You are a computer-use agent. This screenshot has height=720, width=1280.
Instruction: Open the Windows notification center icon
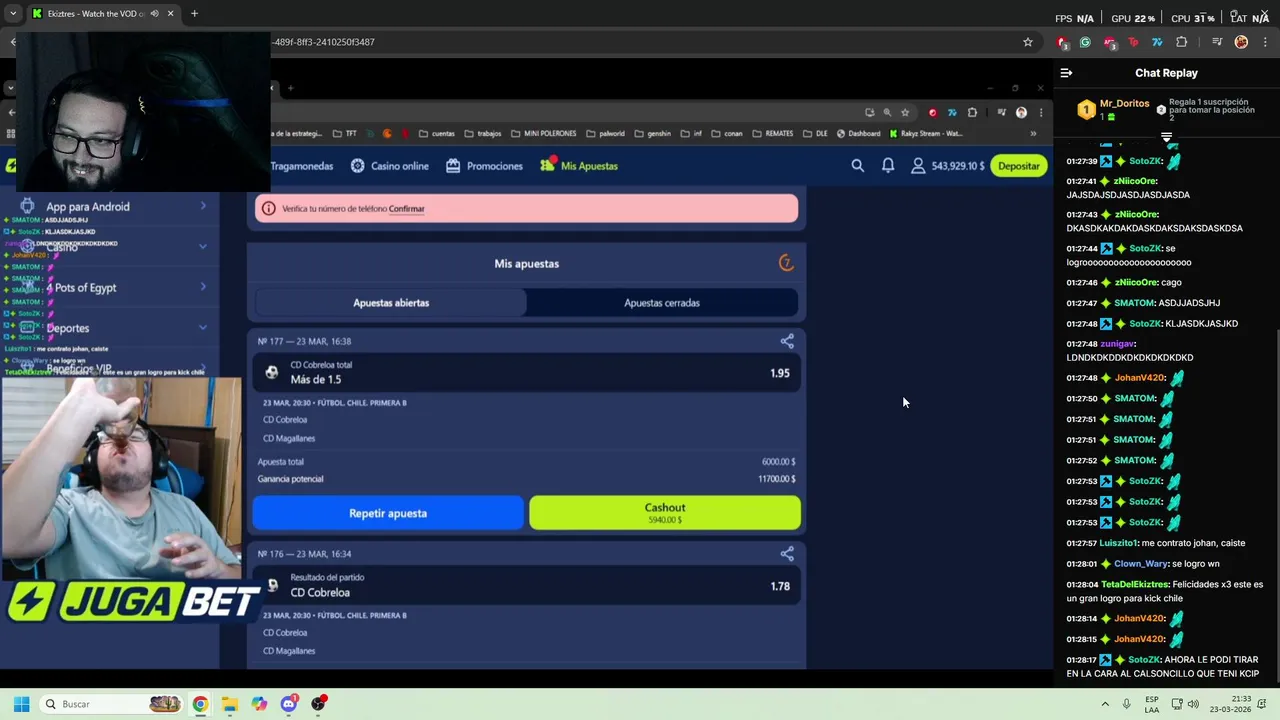(x=1264, y=704)
